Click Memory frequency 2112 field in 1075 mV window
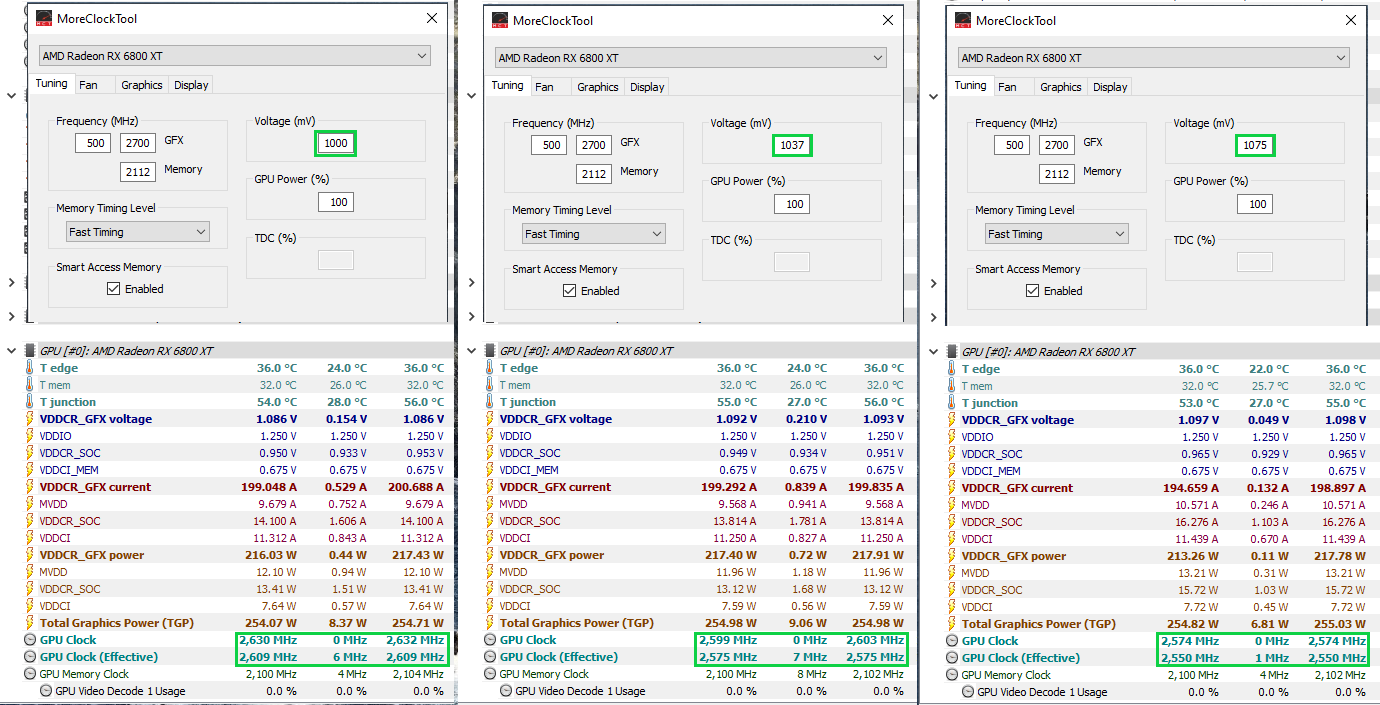 (x=1057, y=174)
